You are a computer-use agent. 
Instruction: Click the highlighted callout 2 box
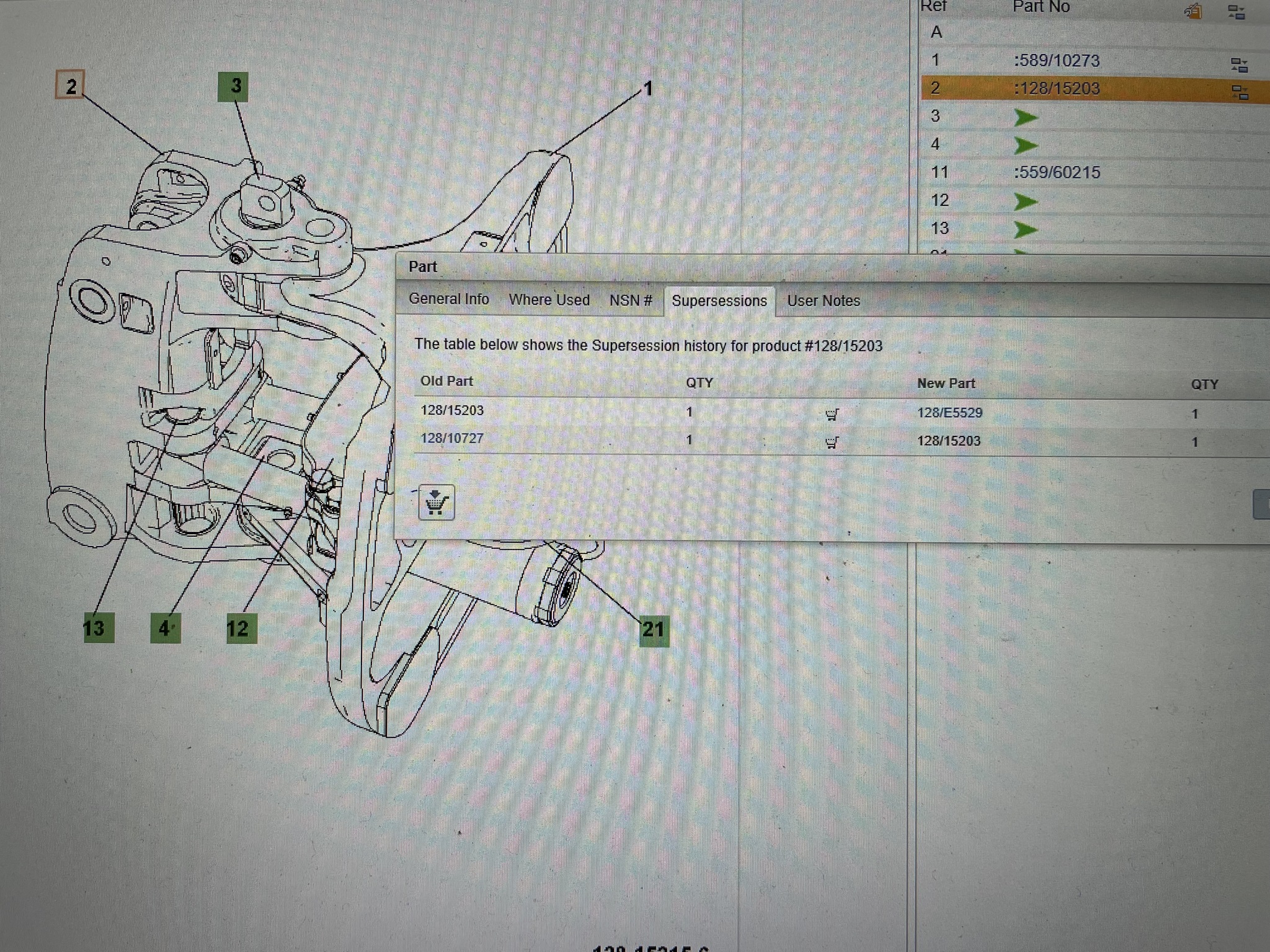tap(70, 85)
